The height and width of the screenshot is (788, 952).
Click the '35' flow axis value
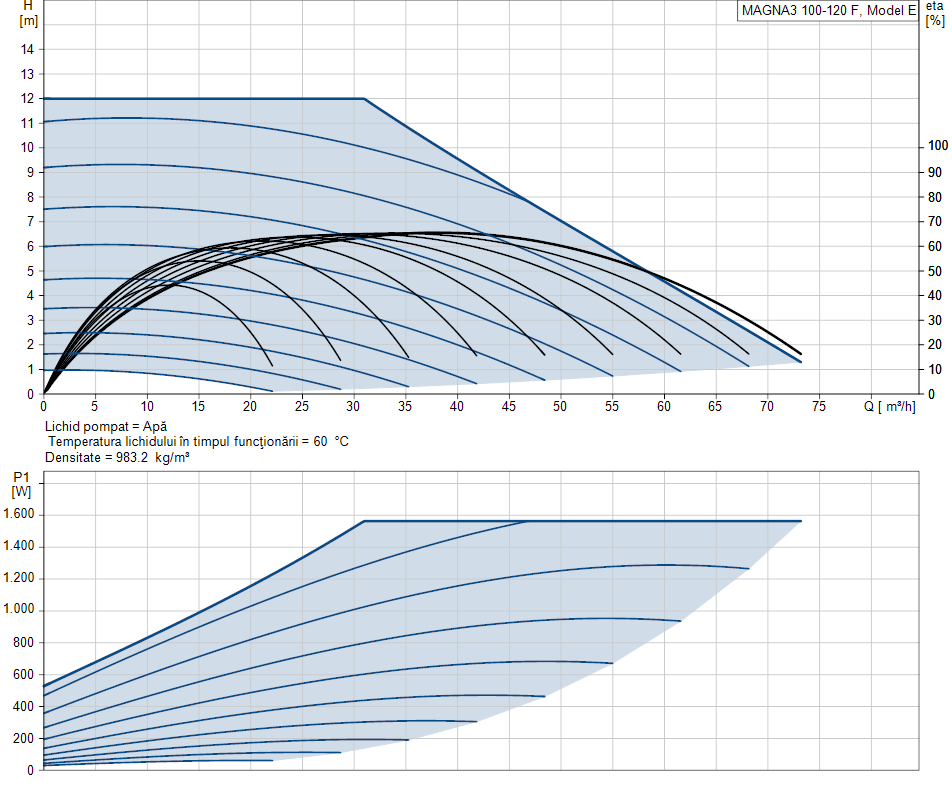405,406
